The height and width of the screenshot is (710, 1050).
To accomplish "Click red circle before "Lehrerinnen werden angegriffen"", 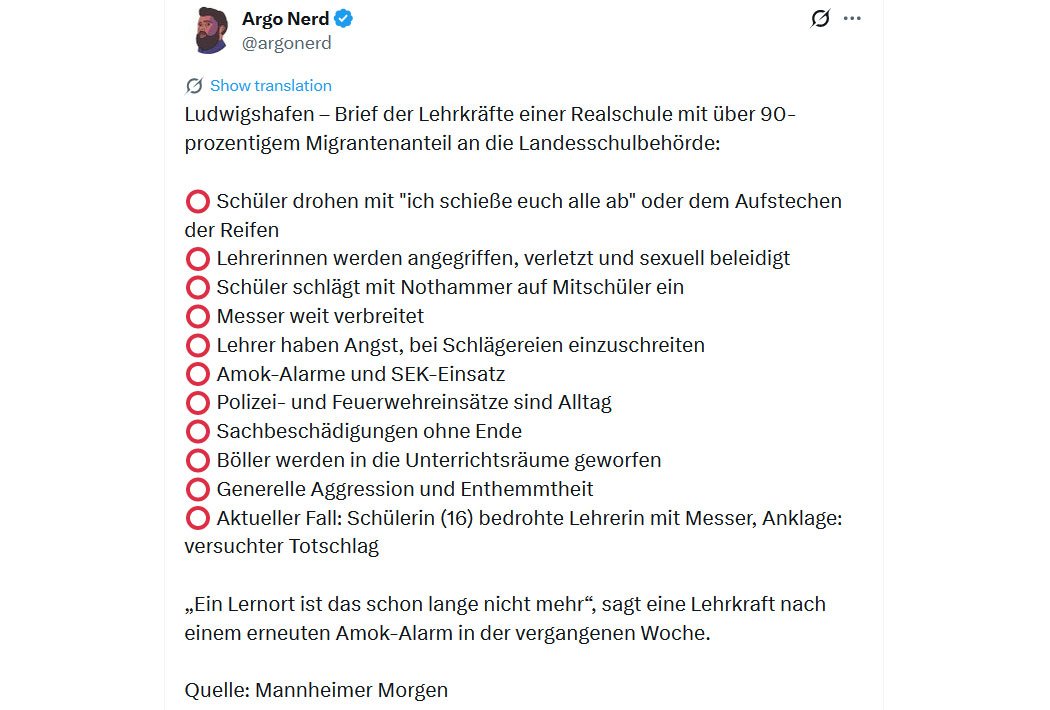I will (197, 259).
